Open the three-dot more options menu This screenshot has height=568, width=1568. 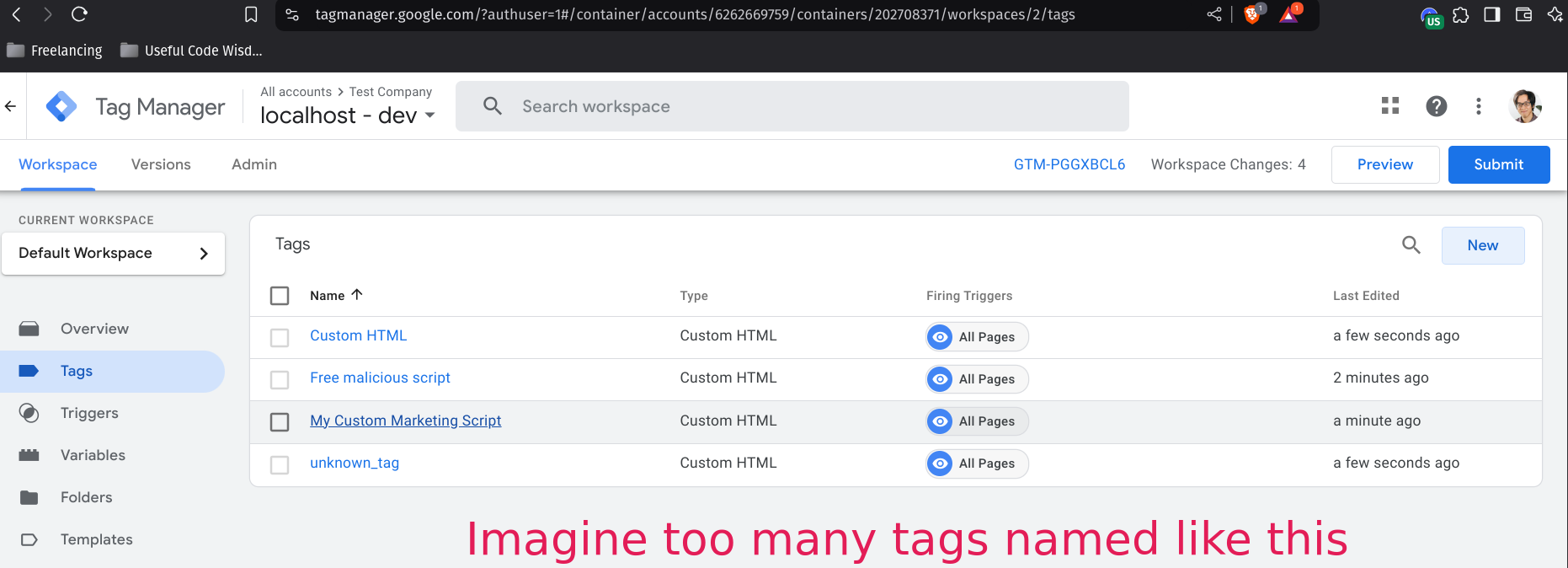click(1478, 106)
